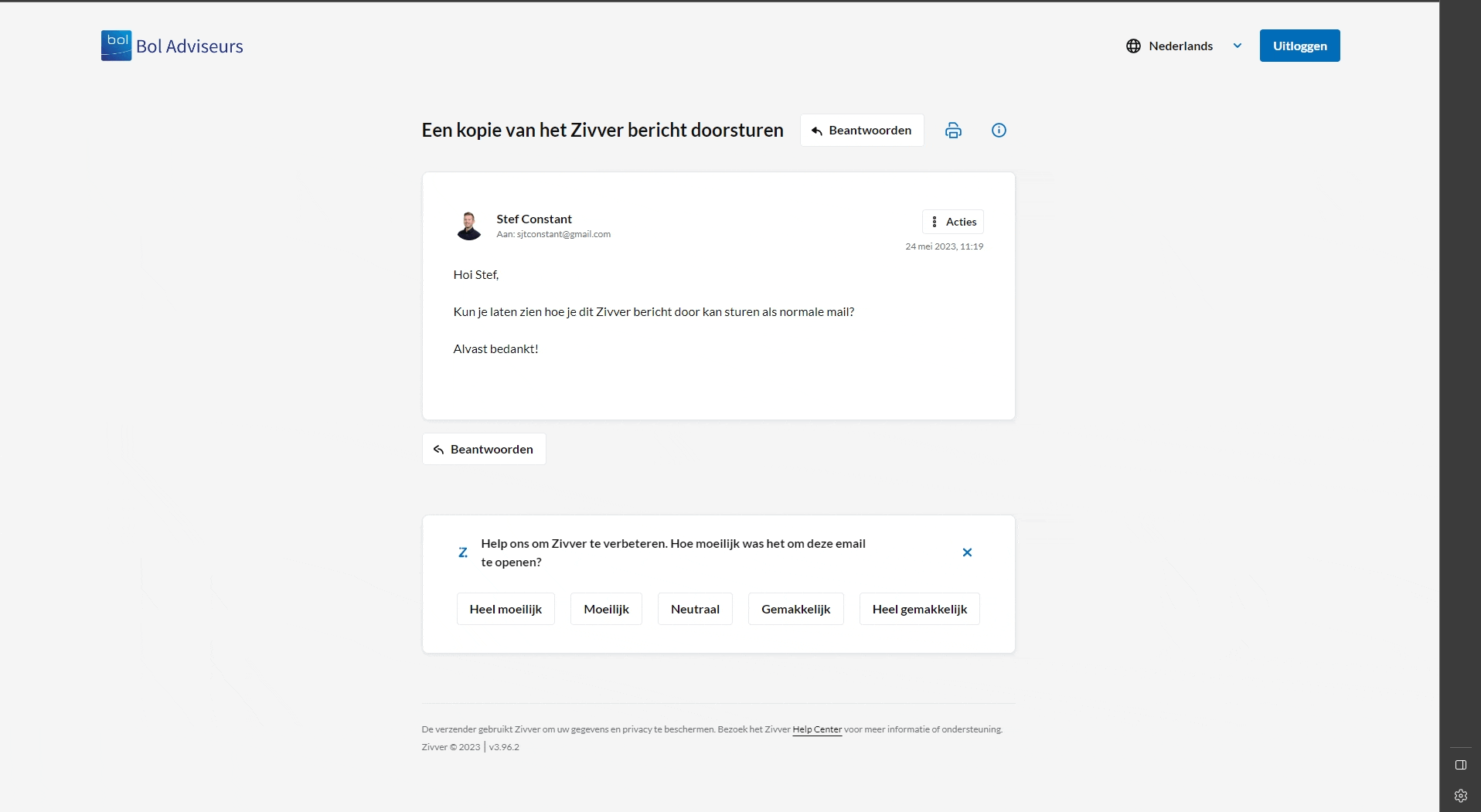
Task: Select Moeilijk rating
Action: click(x=606, y=609)
